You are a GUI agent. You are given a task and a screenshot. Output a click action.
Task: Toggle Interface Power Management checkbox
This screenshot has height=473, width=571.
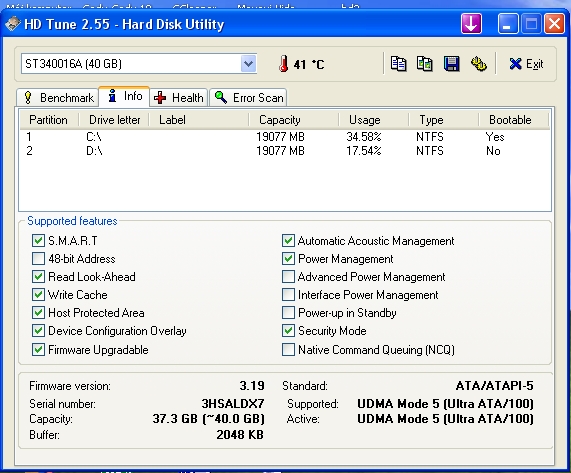[288, 295]
